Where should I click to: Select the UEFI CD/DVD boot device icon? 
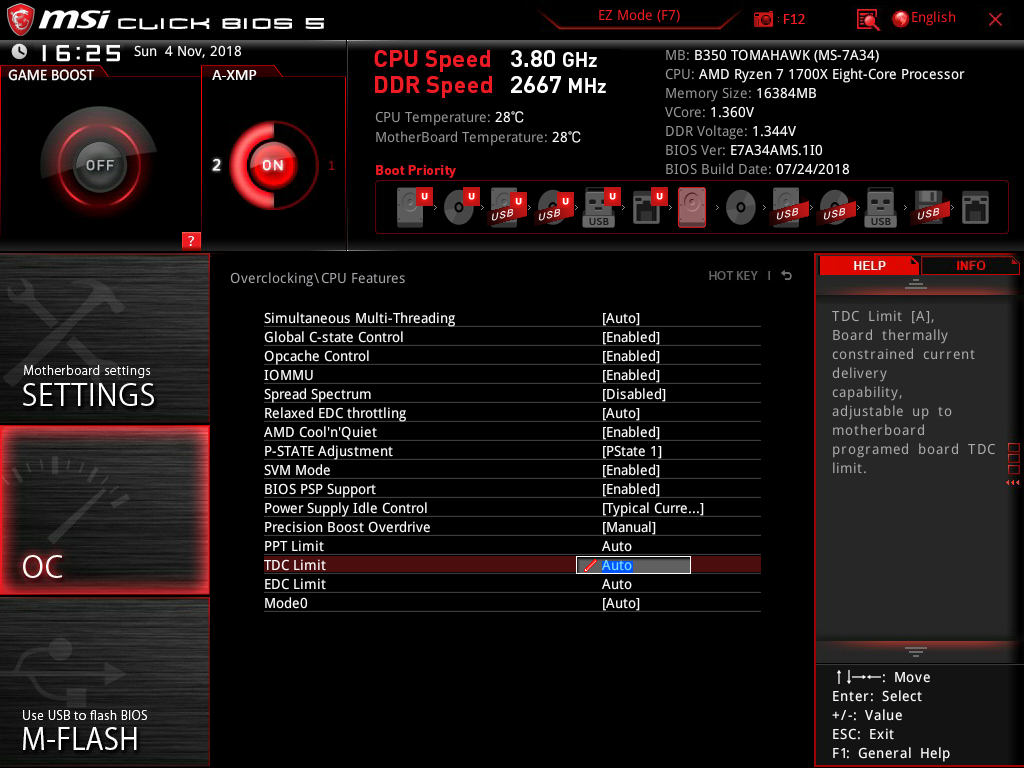(461, 207)
